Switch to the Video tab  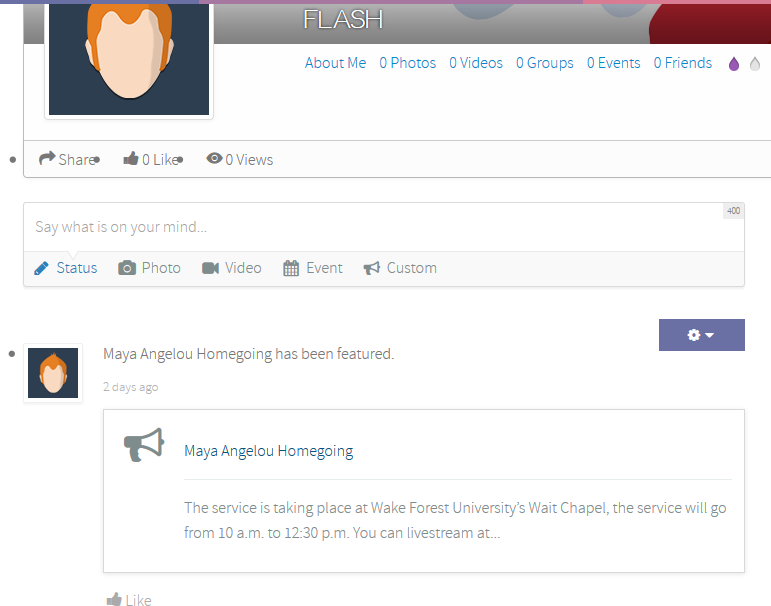click(232, 268)
